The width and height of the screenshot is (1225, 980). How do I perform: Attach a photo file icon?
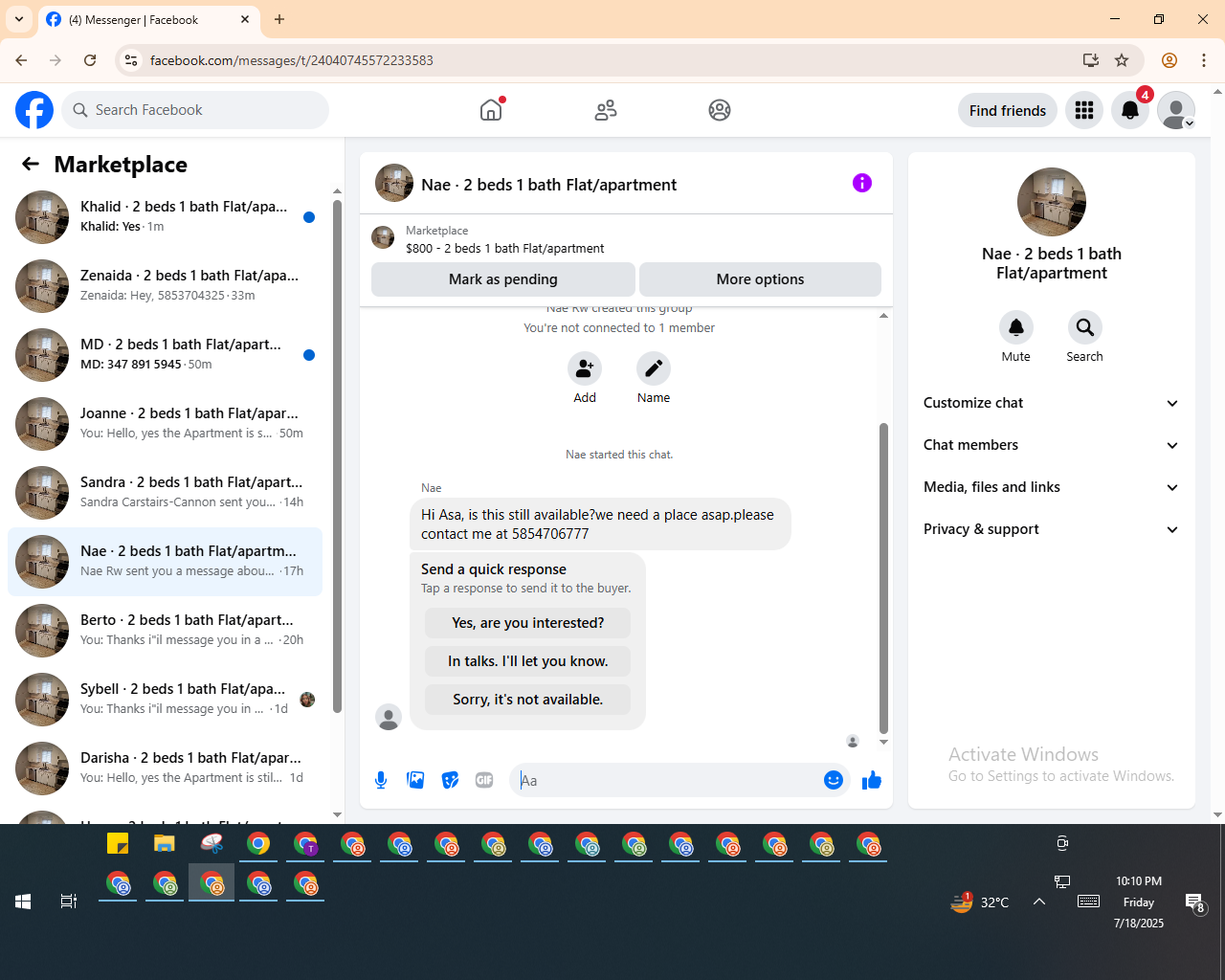(x=415, y=780)
